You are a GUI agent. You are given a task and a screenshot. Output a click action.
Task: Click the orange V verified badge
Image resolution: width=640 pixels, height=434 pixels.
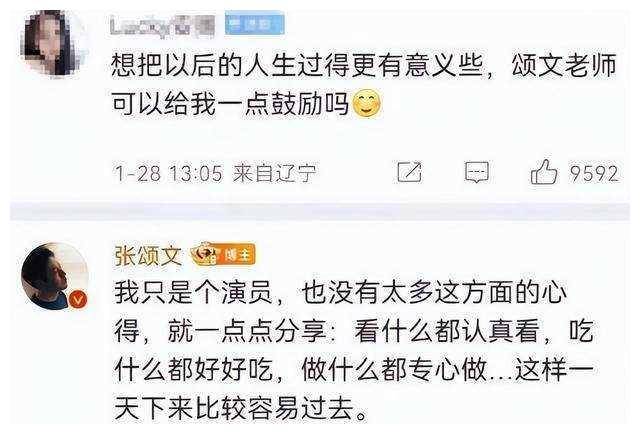[x=78, y=300]
